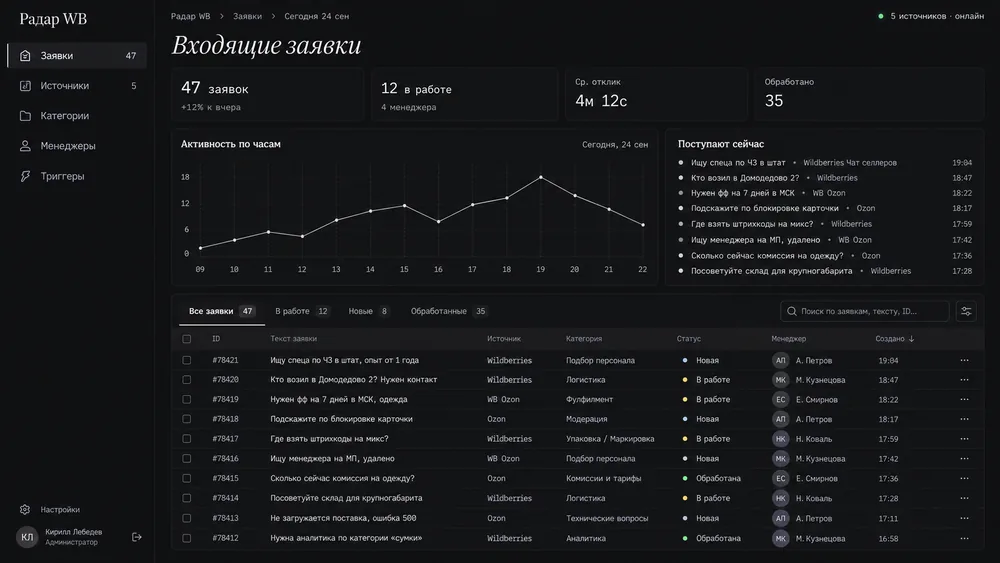Click the Ср. отклик 4м 12с card

click(656, 94)
